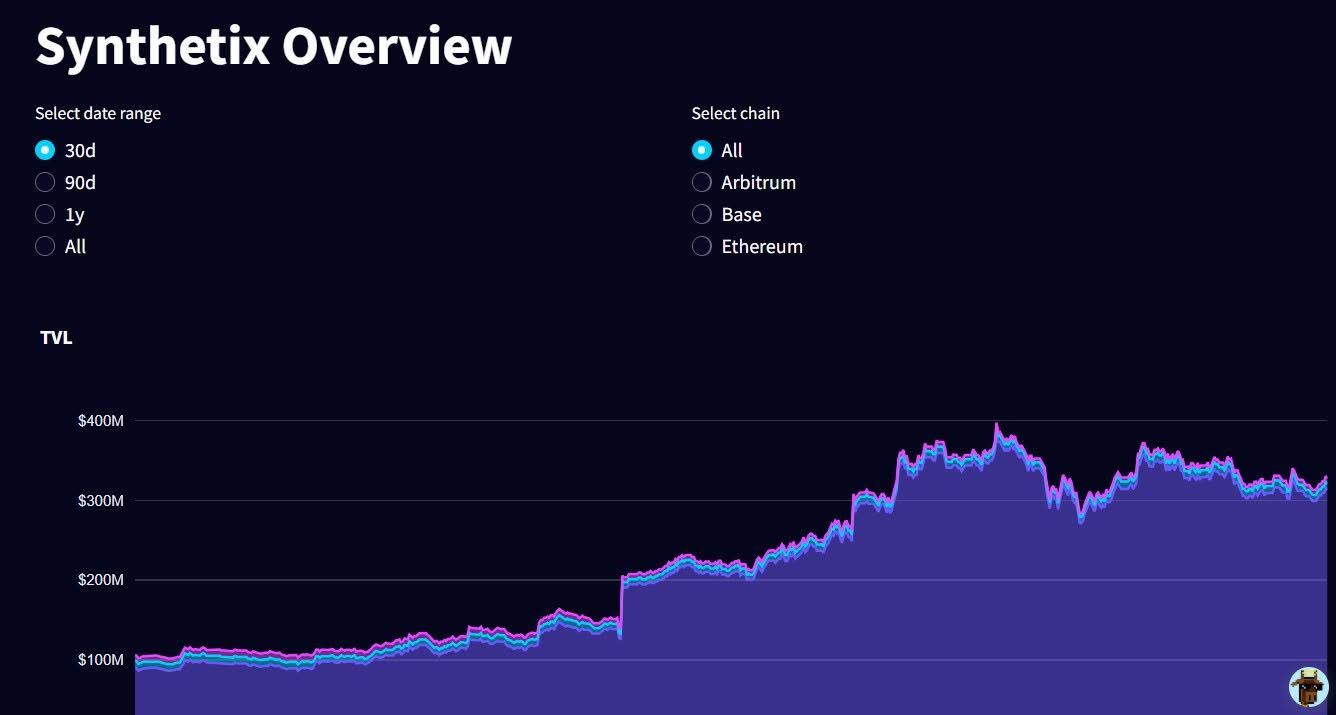Select the Ethereum chain radio button
Image resolution: width=1336 pixels, height=715 pixels.
(x=702, y=246)
